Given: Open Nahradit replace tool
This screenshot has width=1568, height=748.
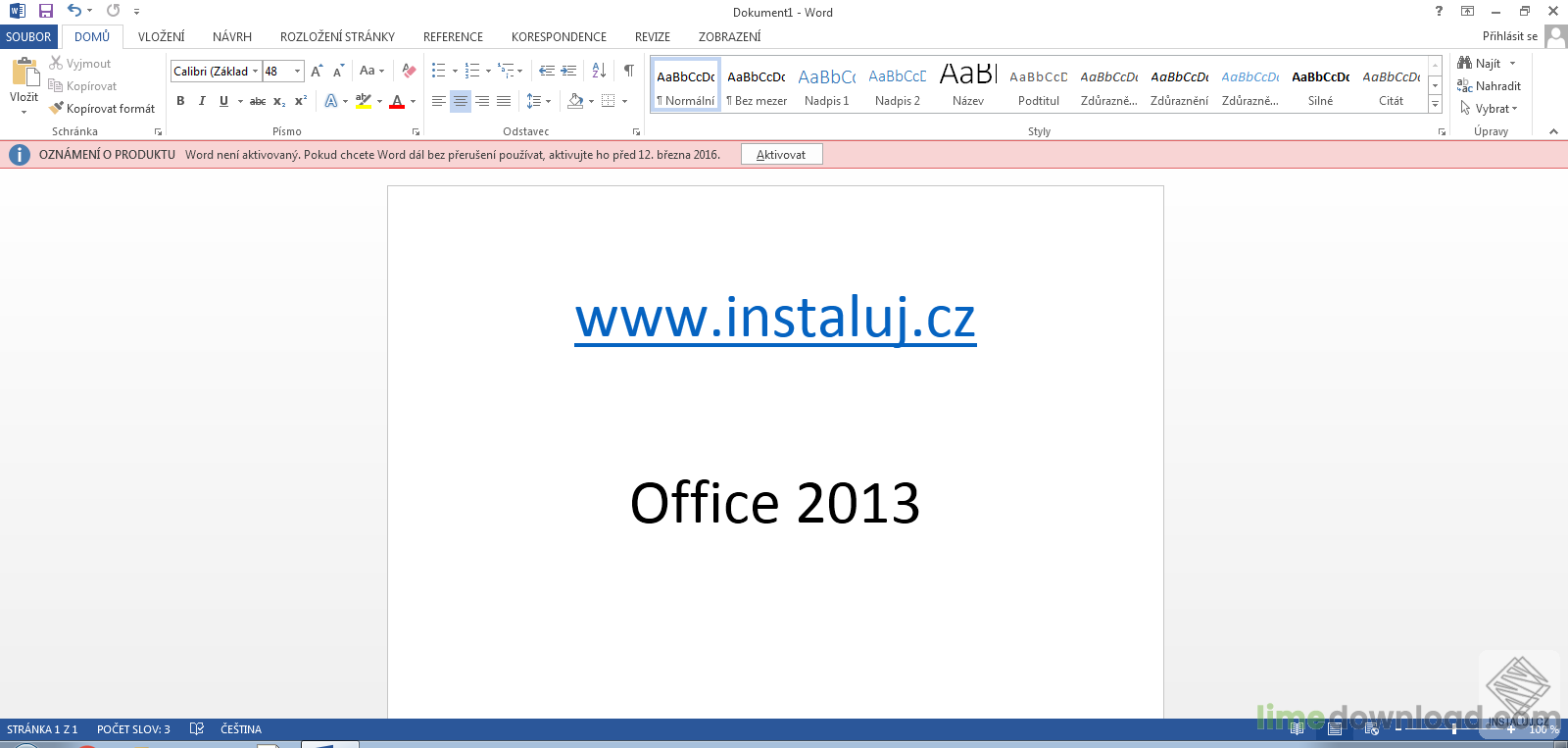Looking at the screenshot, I should 1489,86.
